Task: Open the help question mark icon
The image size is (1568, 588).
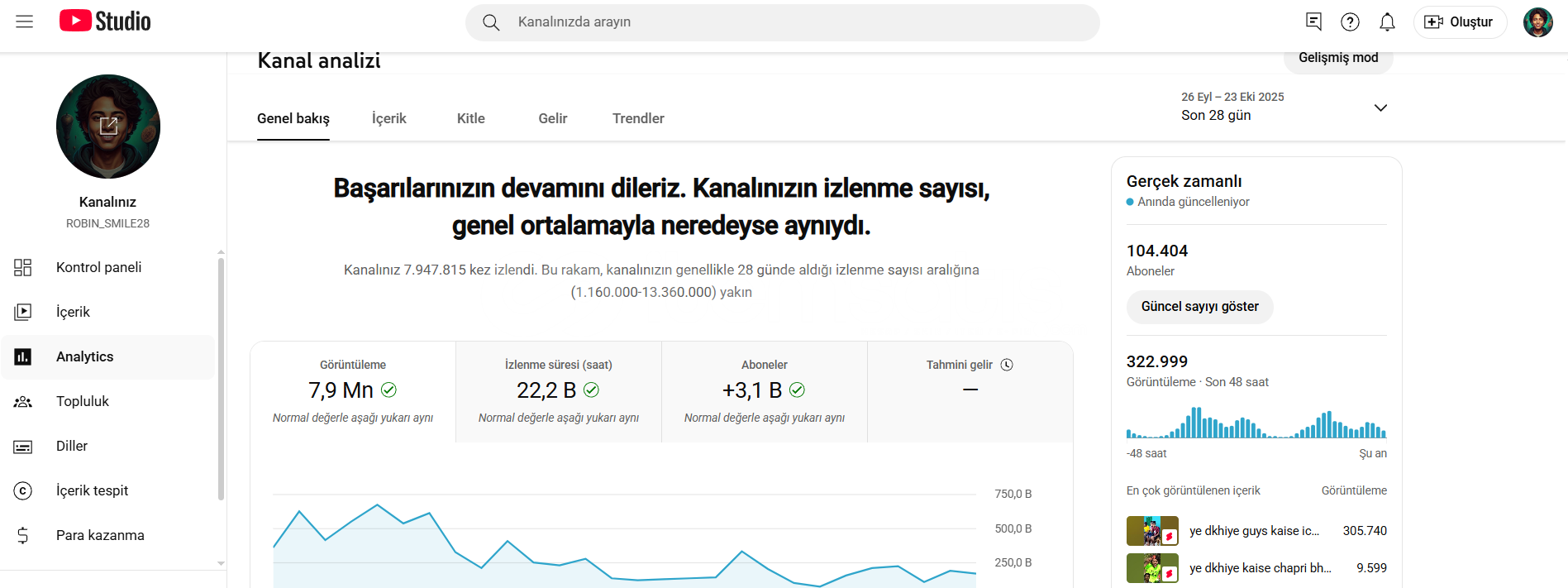Action: [x=1350, y=22]
